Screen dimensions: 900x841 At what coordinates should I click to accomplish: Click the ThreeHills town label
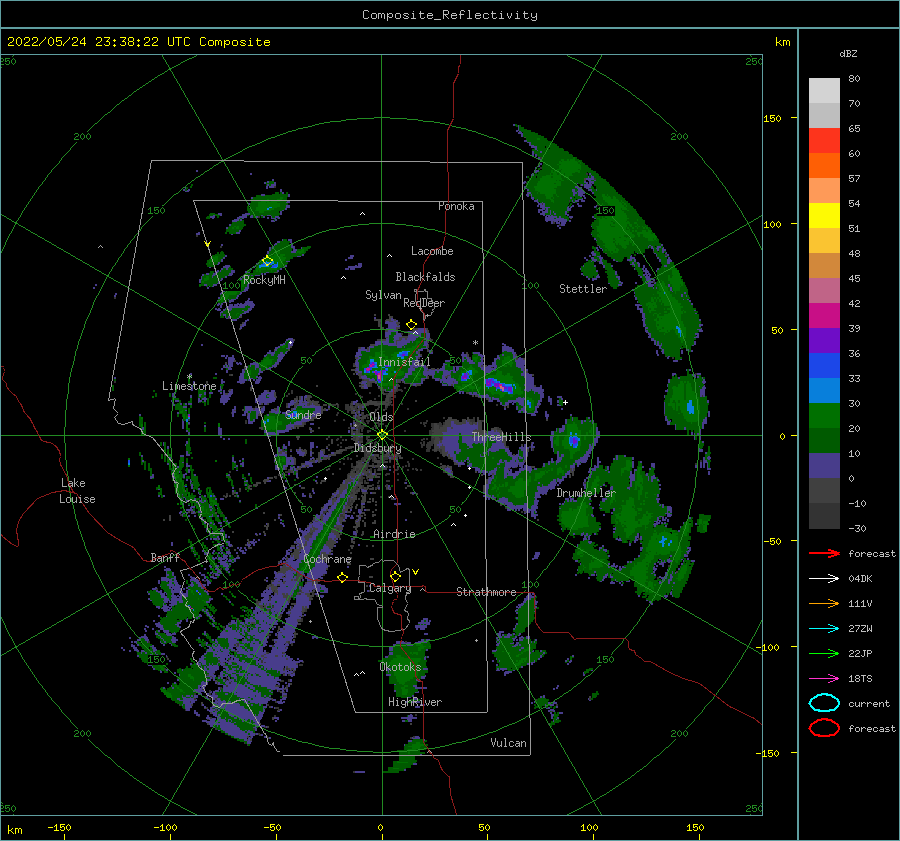(502, 437)
